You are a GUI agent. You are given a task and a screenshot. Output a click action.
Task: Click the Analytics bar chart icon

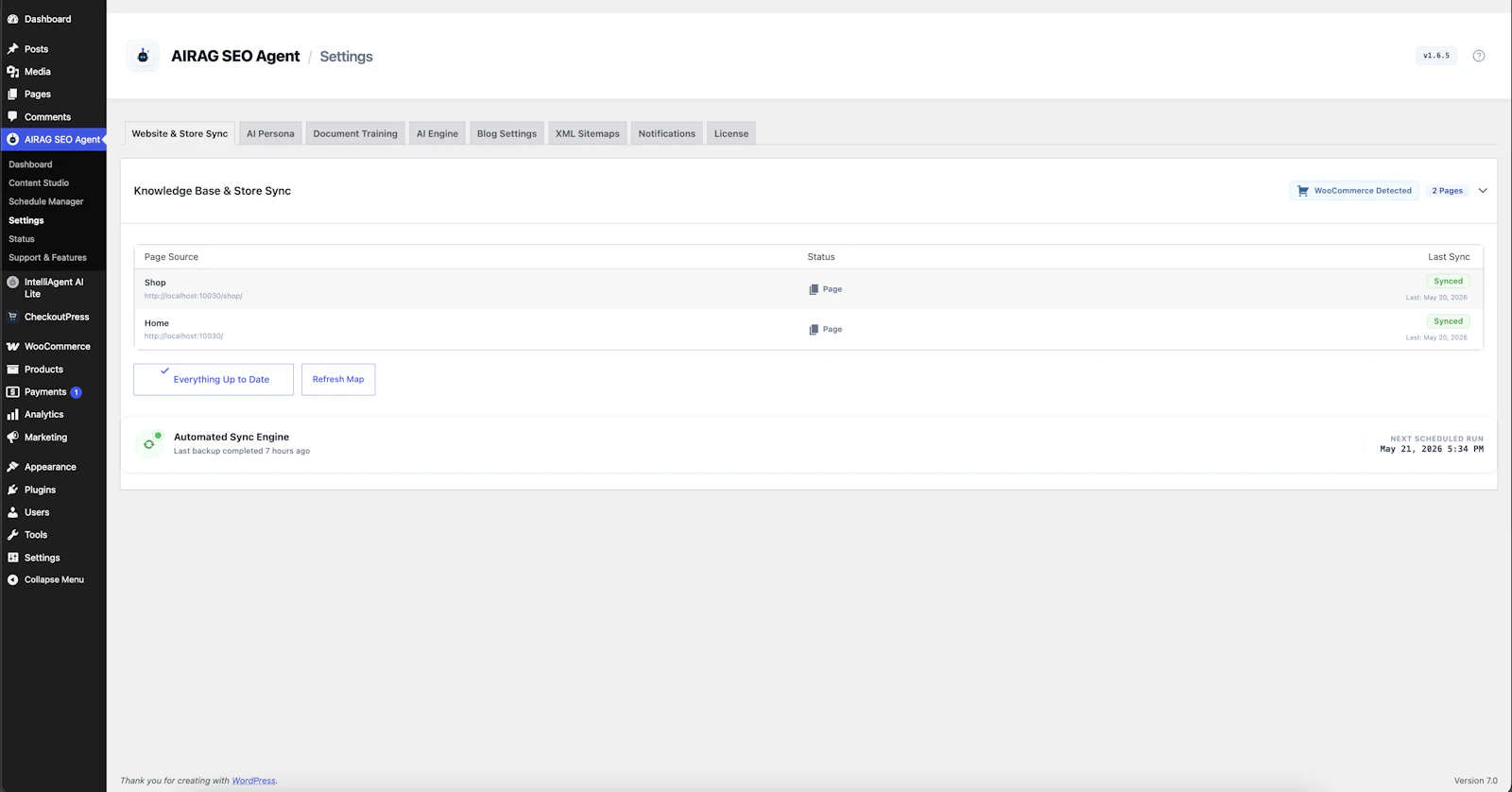point(13,415)
